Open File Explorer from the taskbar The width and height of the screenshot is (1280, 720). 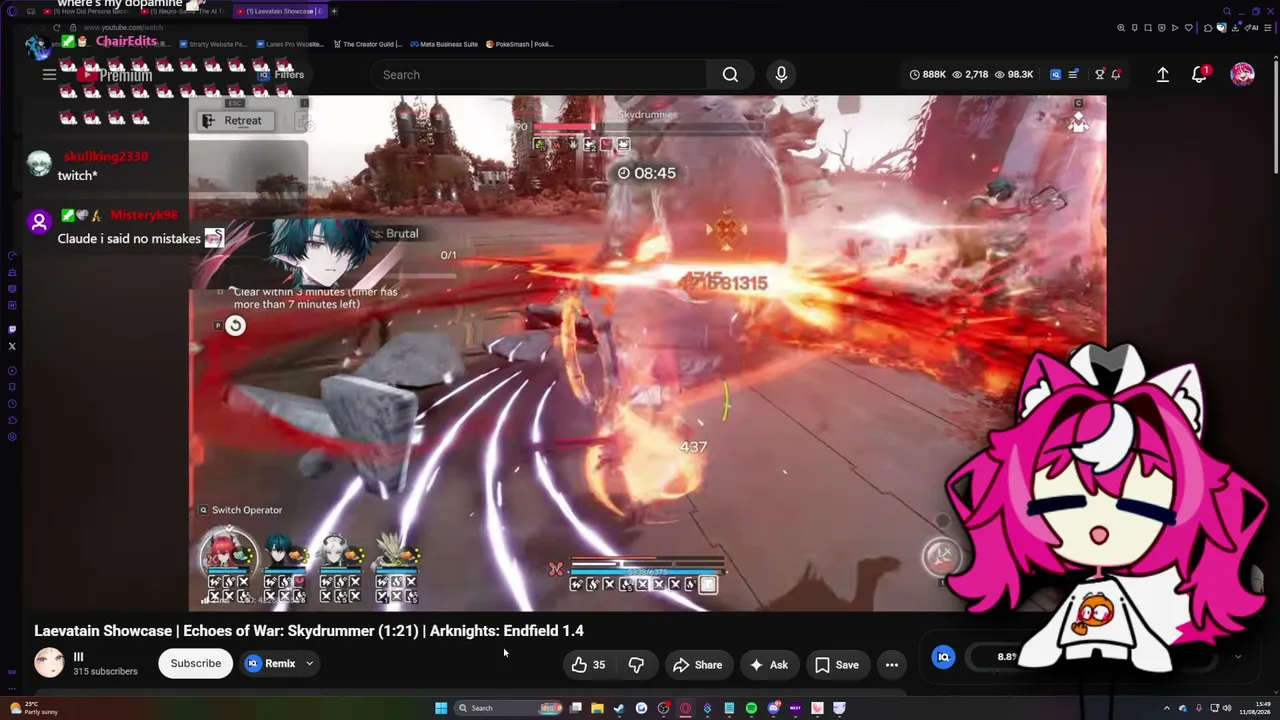click(x=597, y=708)
